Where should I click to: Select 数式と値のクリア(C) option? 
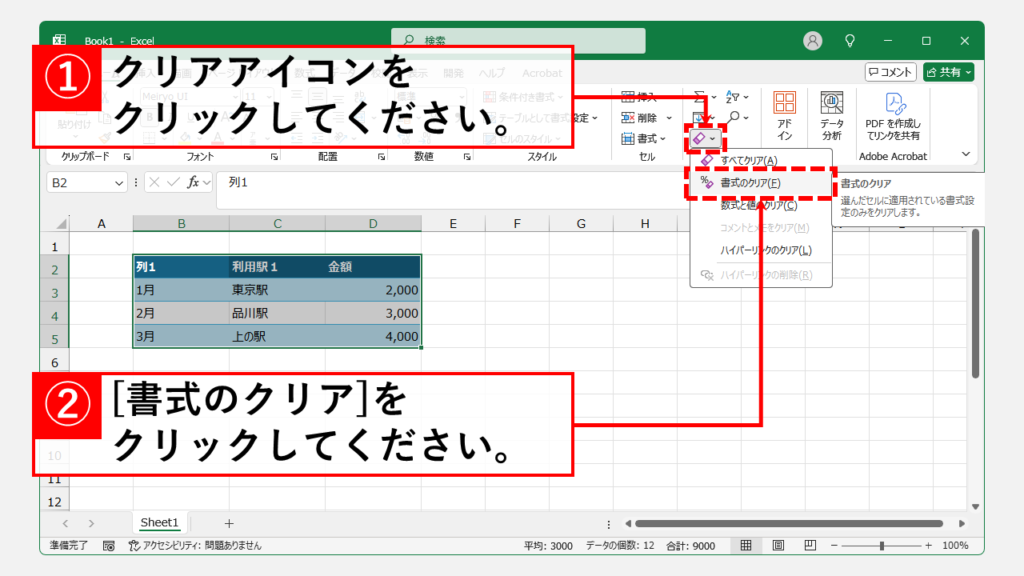(x=758, y=205)
